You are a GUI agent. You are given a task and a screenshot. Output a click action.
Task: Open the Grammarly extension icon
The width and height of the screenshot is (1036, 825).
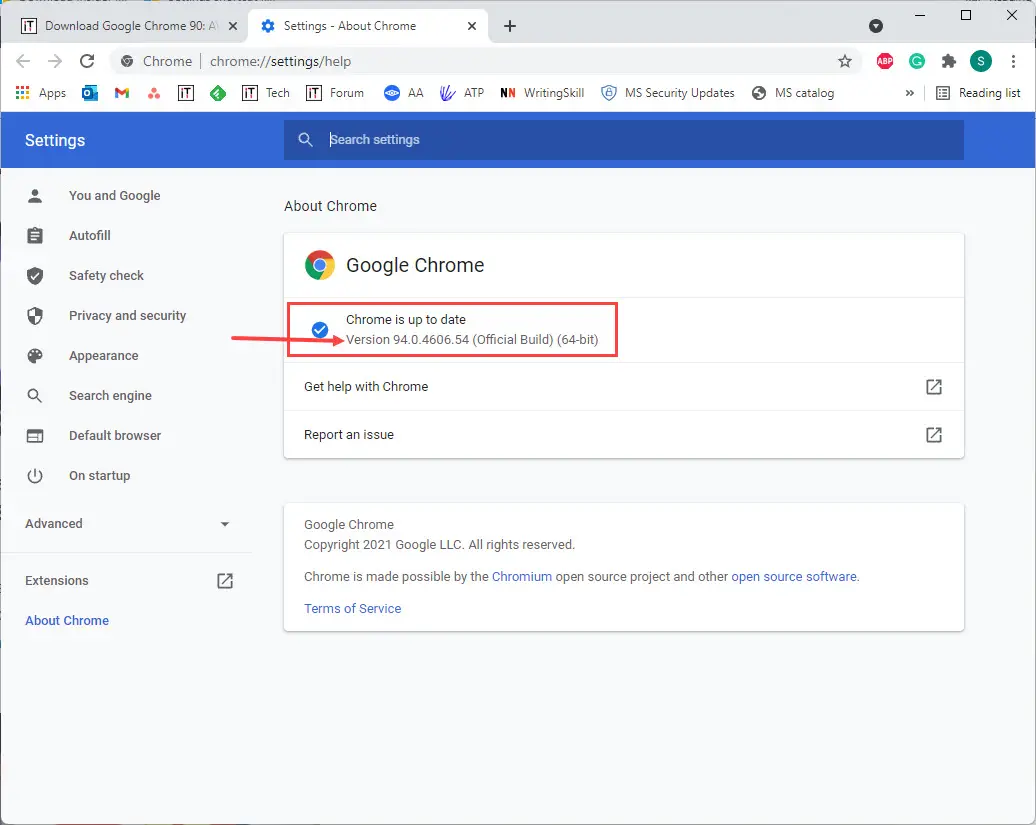(x=916, y=61)
